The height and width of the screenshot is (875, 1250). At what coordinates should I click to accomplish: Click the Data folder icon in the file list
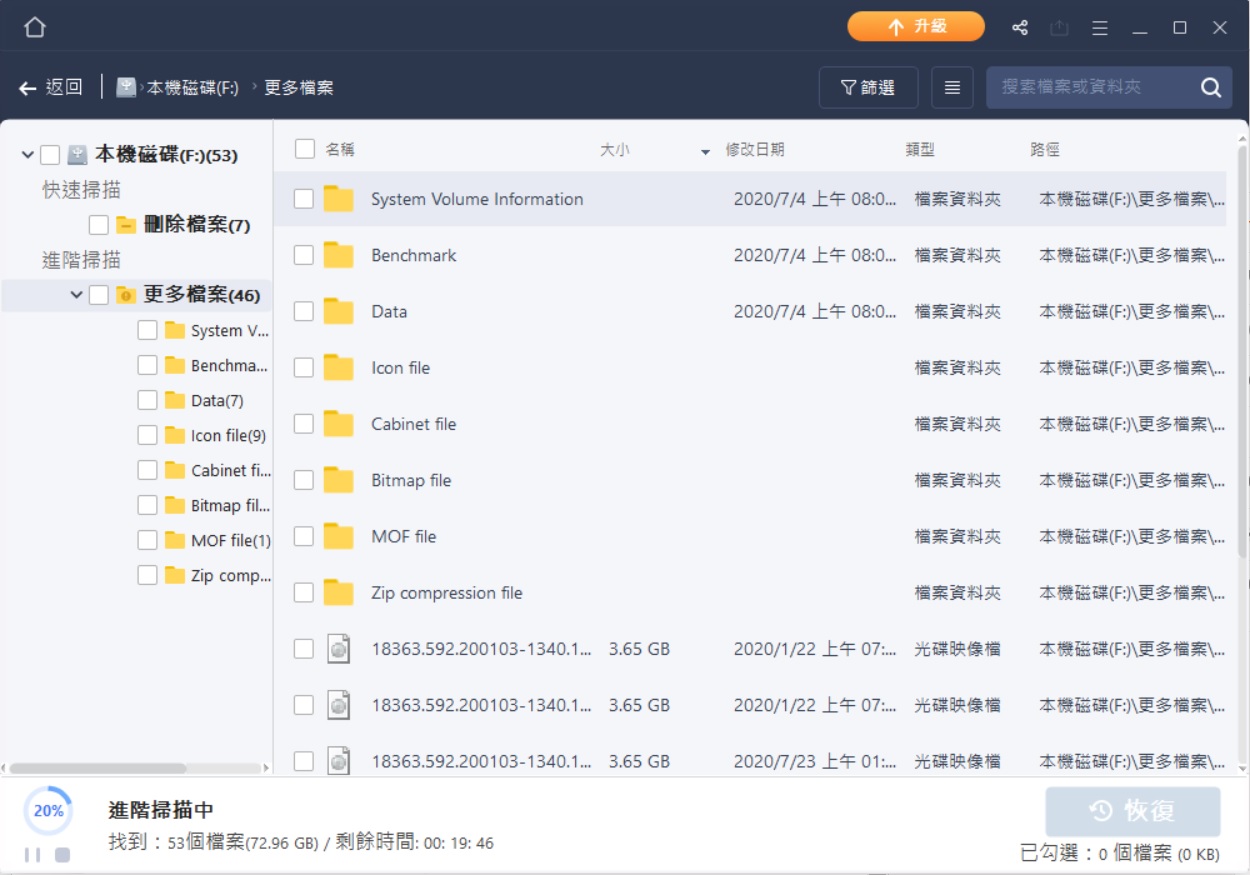pyautogui.click(x=339, y=311)
